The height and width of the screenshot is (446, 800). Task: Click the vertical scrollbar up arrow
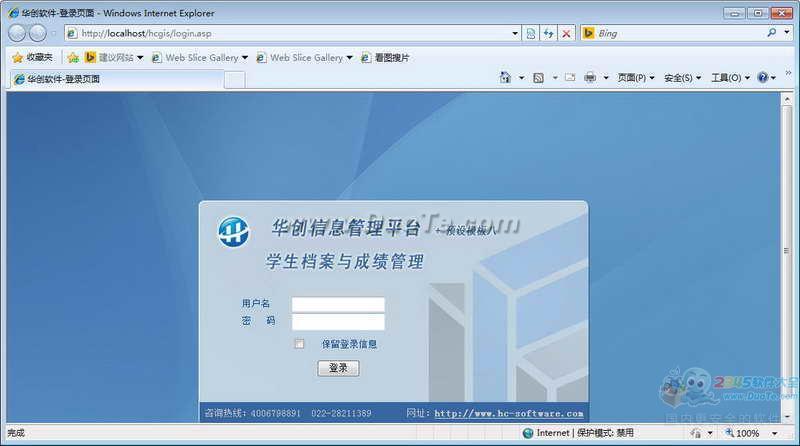[787, 99]
